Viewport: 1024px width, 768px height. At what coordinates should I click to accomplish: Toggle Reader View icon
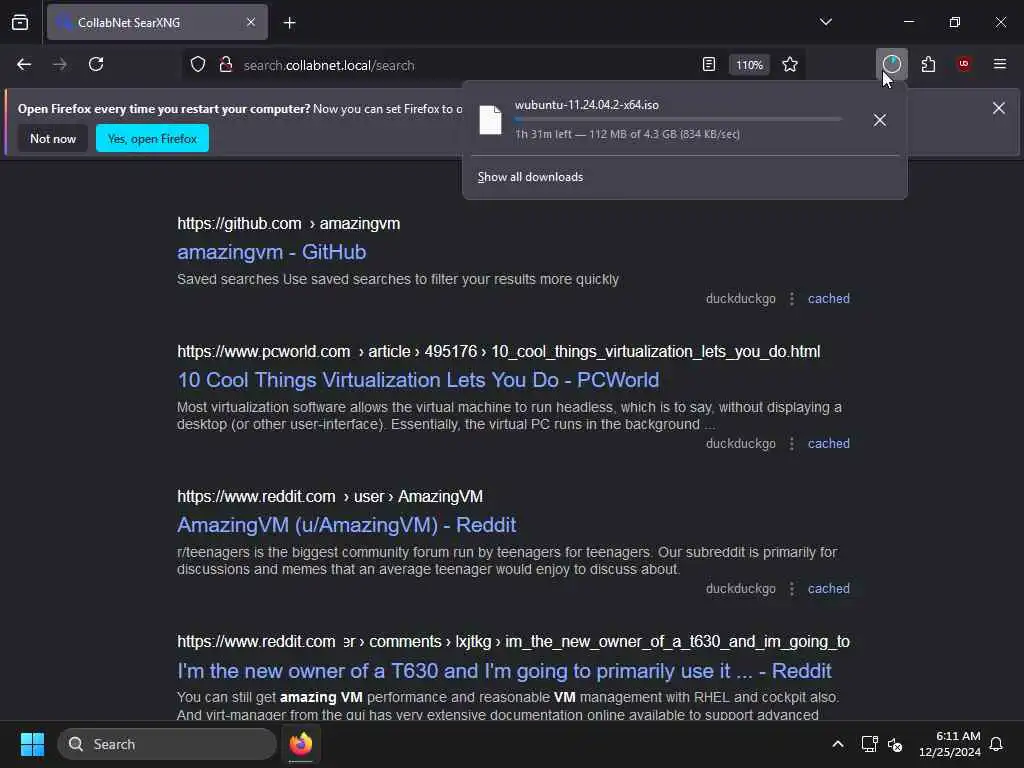[x=709, y=65]
